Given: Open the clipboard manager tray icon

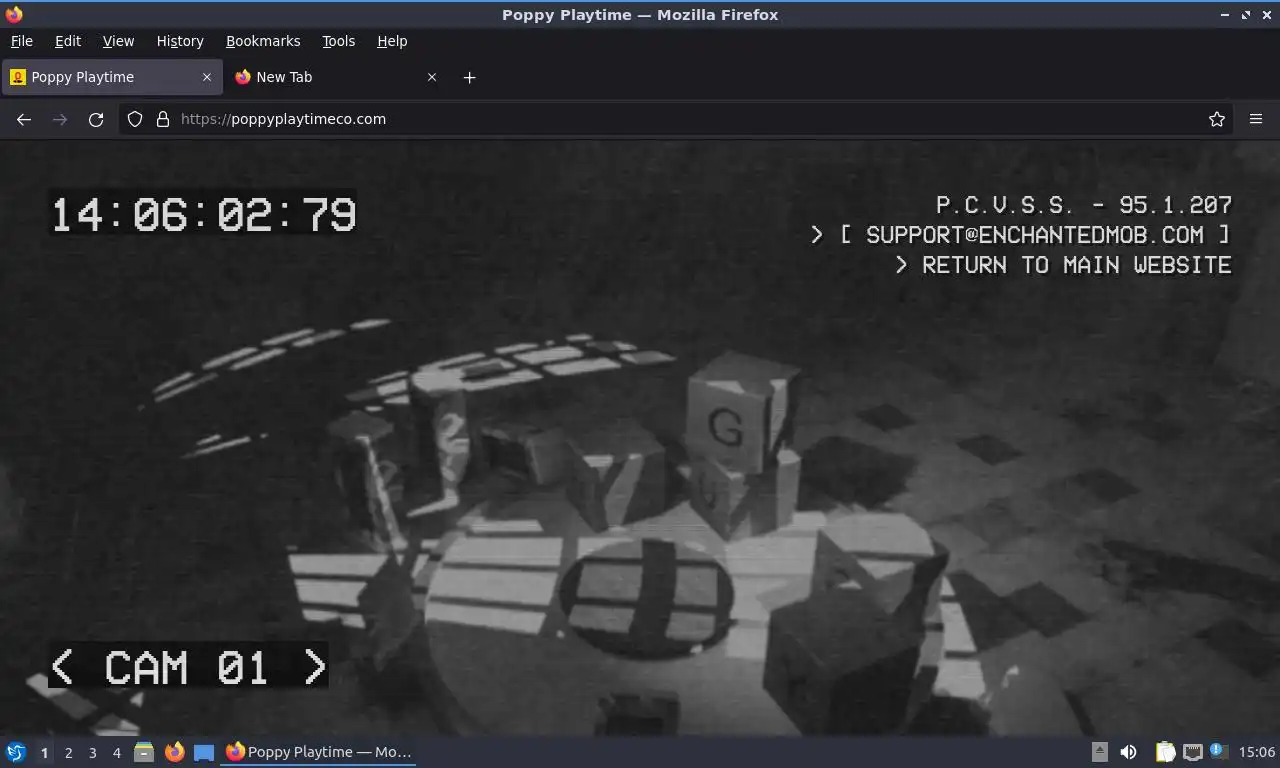Looking at the screenshot, I should 1165,752.
